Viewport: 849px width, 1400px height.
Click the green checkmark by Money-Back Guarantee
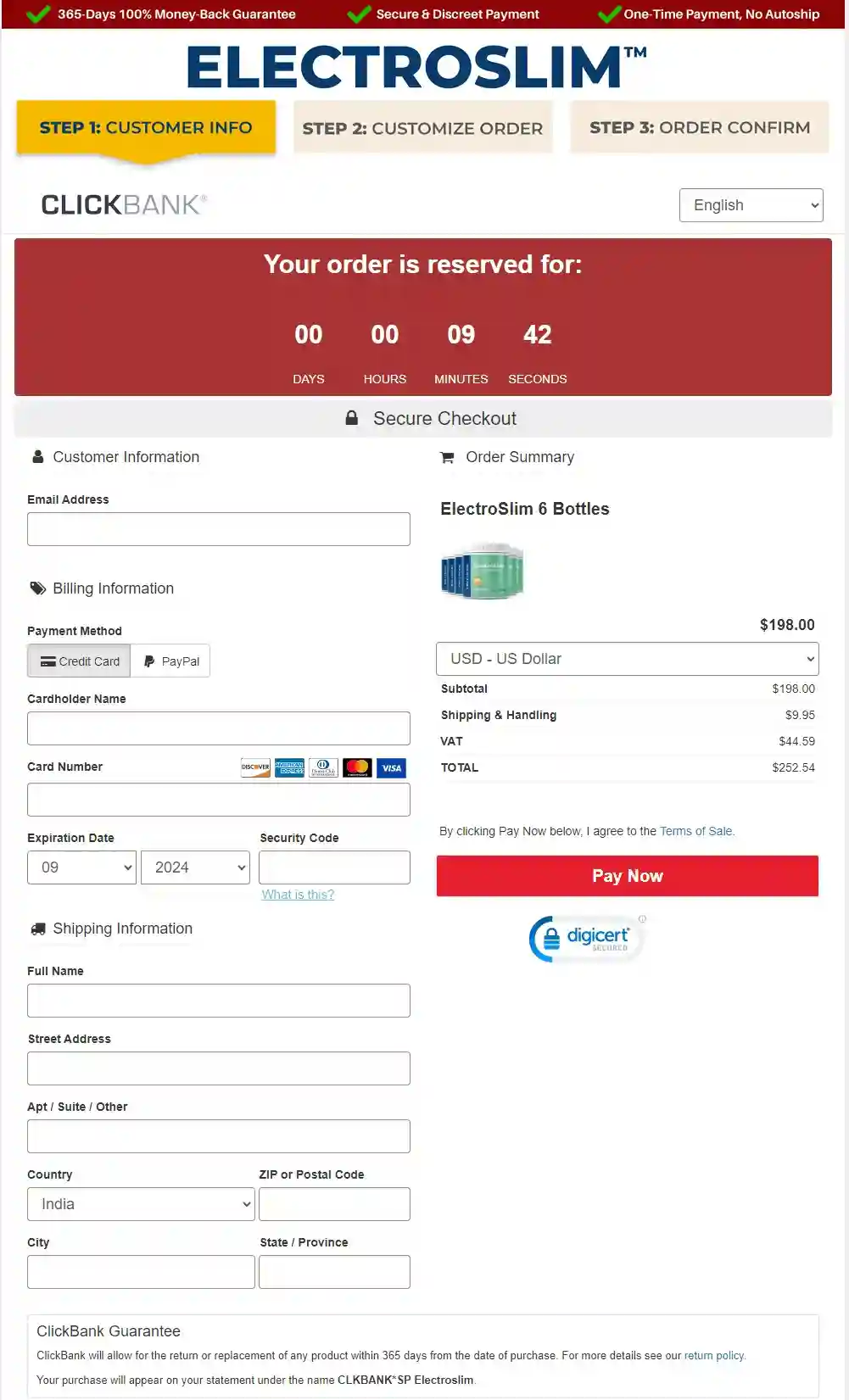click(38, 14)
